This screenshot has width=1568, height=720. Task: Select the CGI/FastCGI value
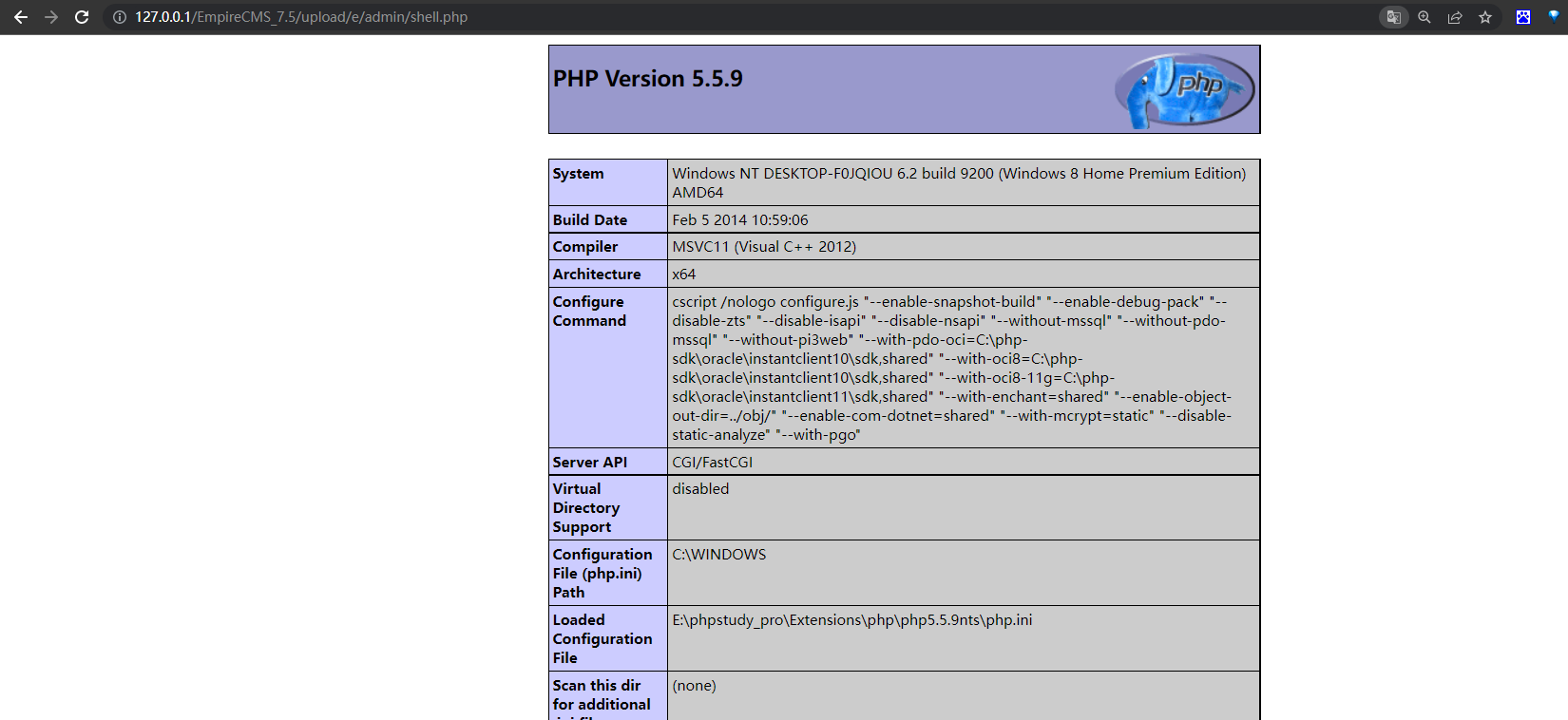click(713, 463)
